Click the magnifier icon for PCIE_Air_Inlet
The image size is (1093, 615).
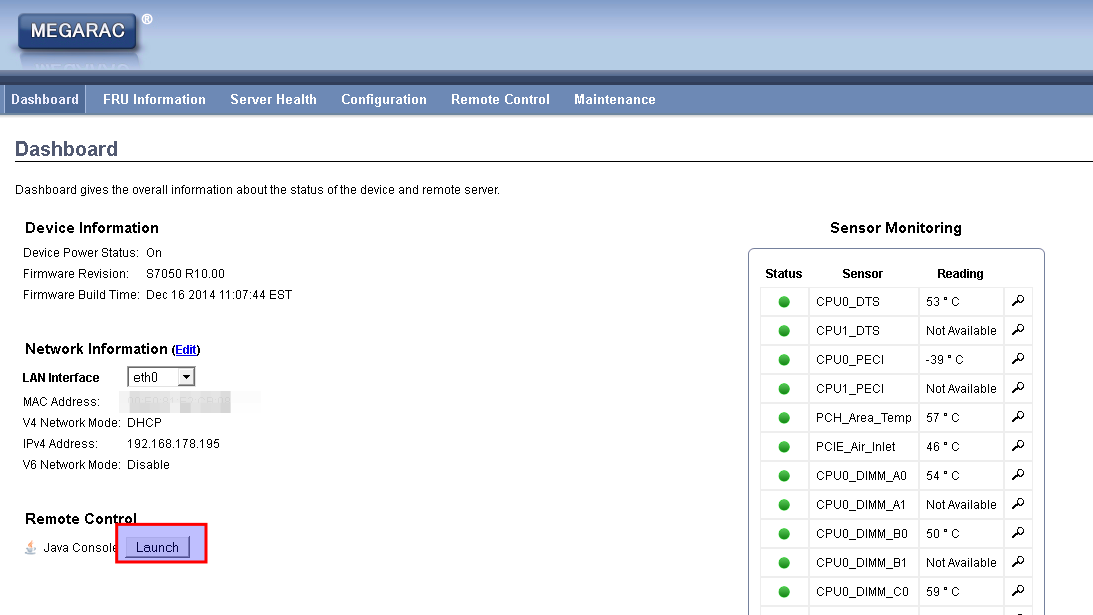point(1019,446)
